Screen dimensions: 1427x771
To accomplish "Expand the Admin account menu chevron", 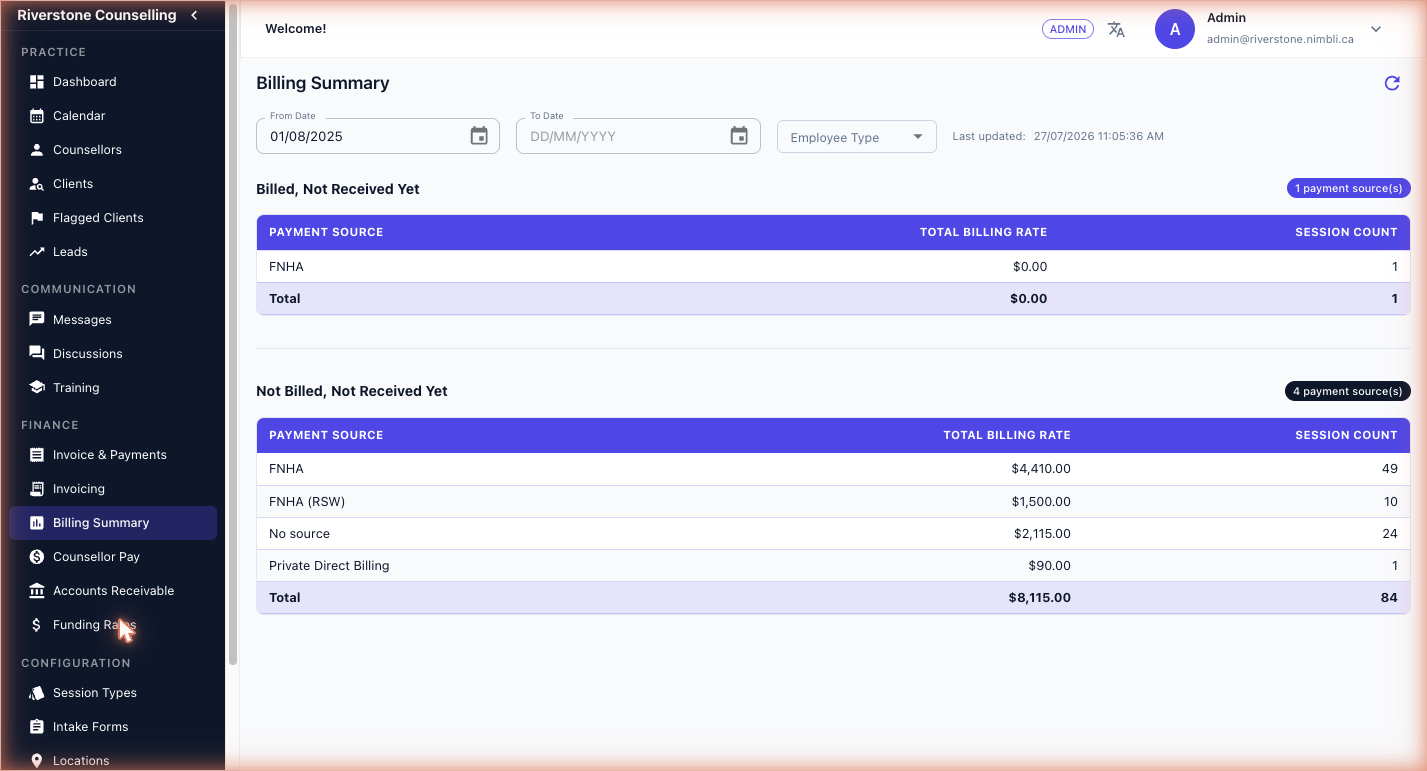I will coord(1376,29).
